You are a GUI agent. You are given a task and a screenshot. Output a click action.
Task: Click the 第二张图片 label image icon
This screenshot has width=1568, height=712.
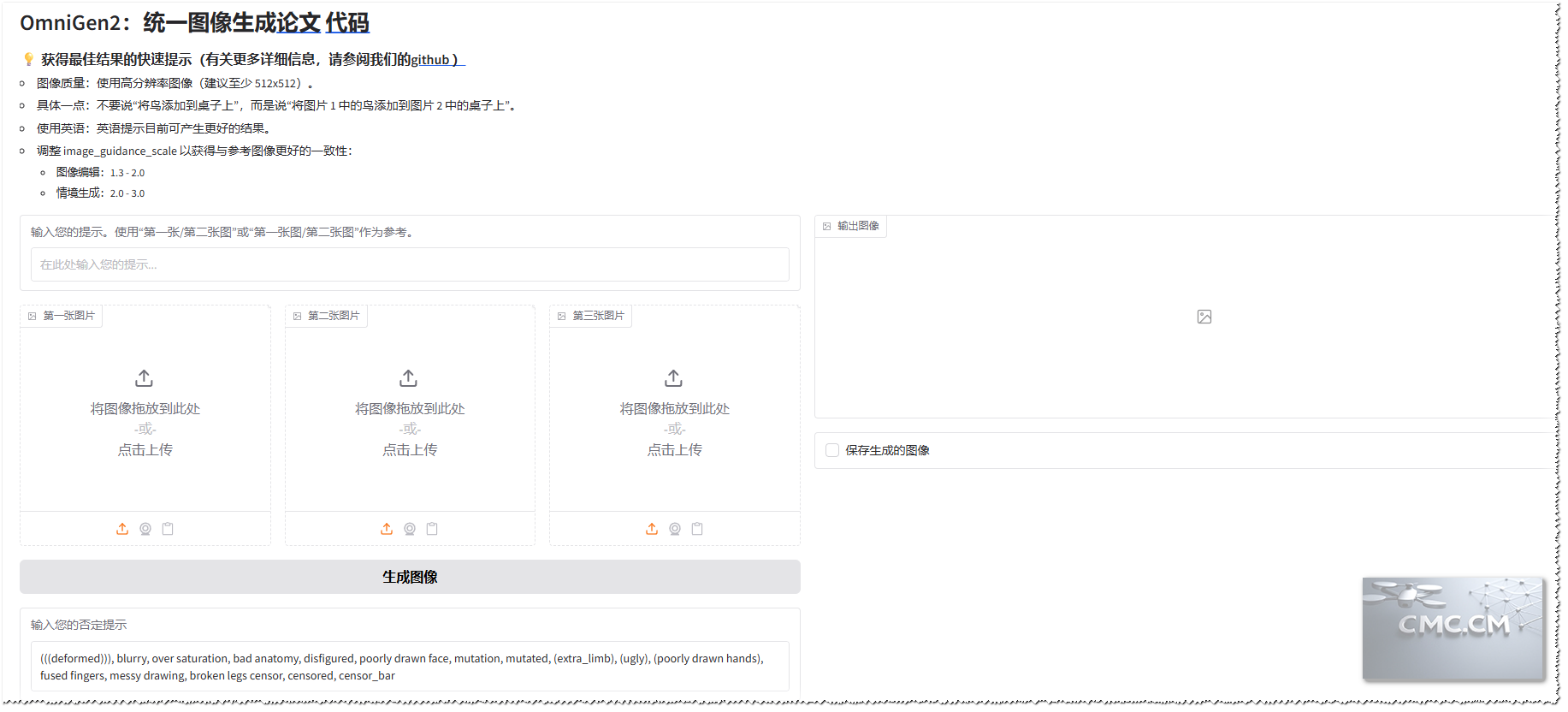point(297,316)
